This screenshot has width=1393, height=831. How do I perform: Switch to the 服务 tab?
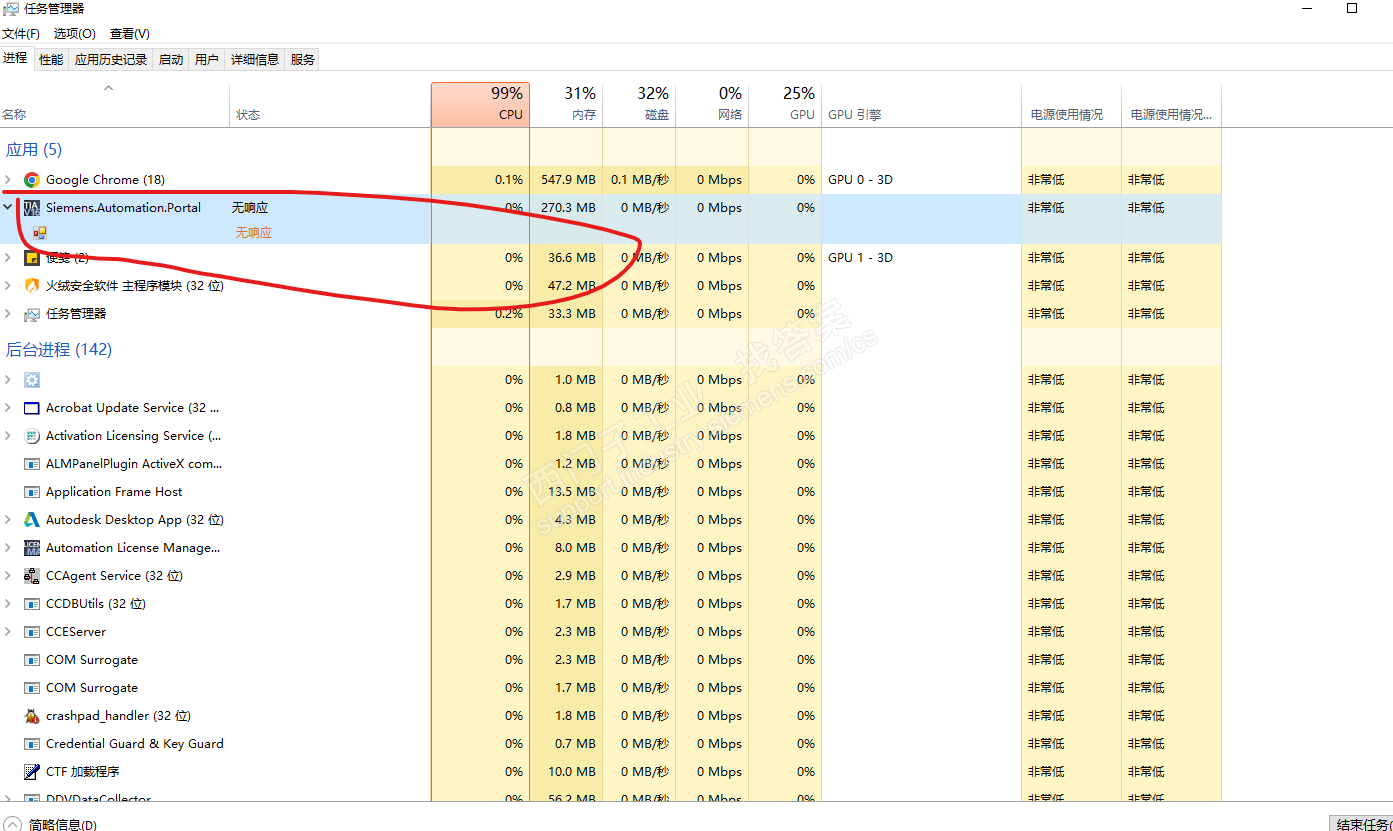point(303,60)
